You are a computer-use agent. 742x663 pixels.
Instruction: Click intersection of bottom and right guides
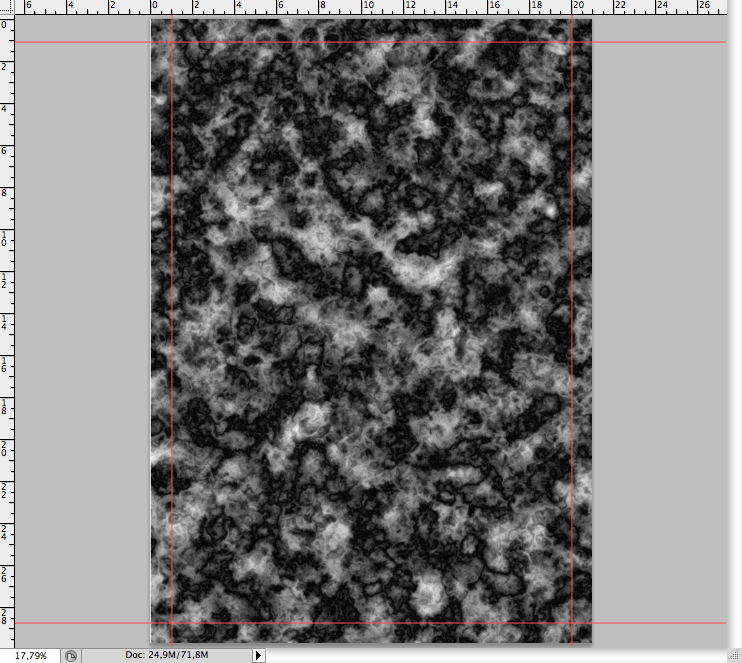572,623
